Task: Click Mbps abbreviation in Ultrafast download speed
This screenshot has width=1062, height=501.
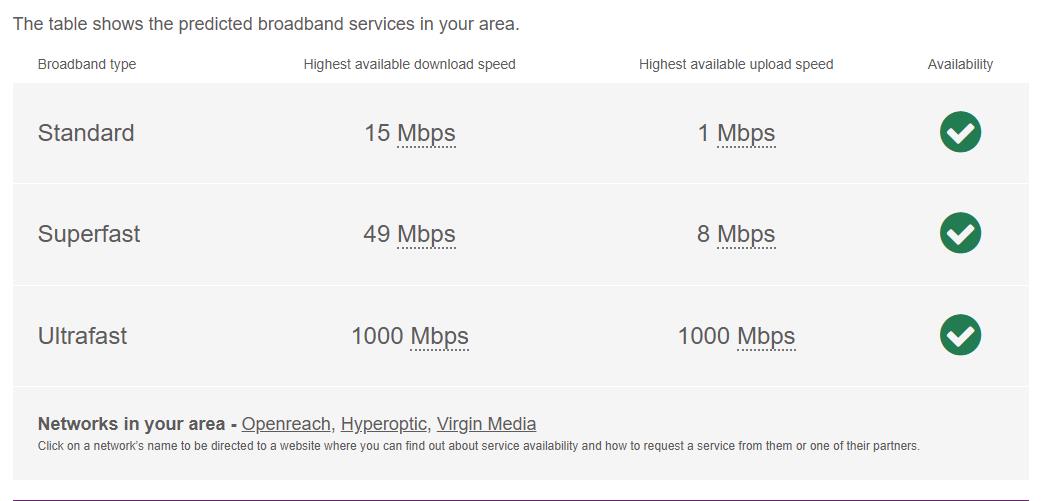Action: 439,336
